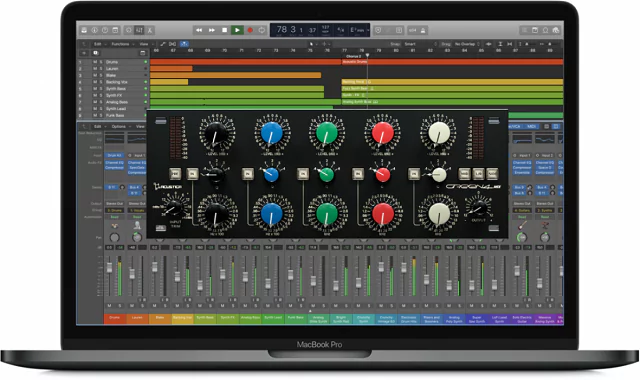Fast forward the project playhead
The height and width of the screenshot is (380, 640).
click(x=212, y=30)
